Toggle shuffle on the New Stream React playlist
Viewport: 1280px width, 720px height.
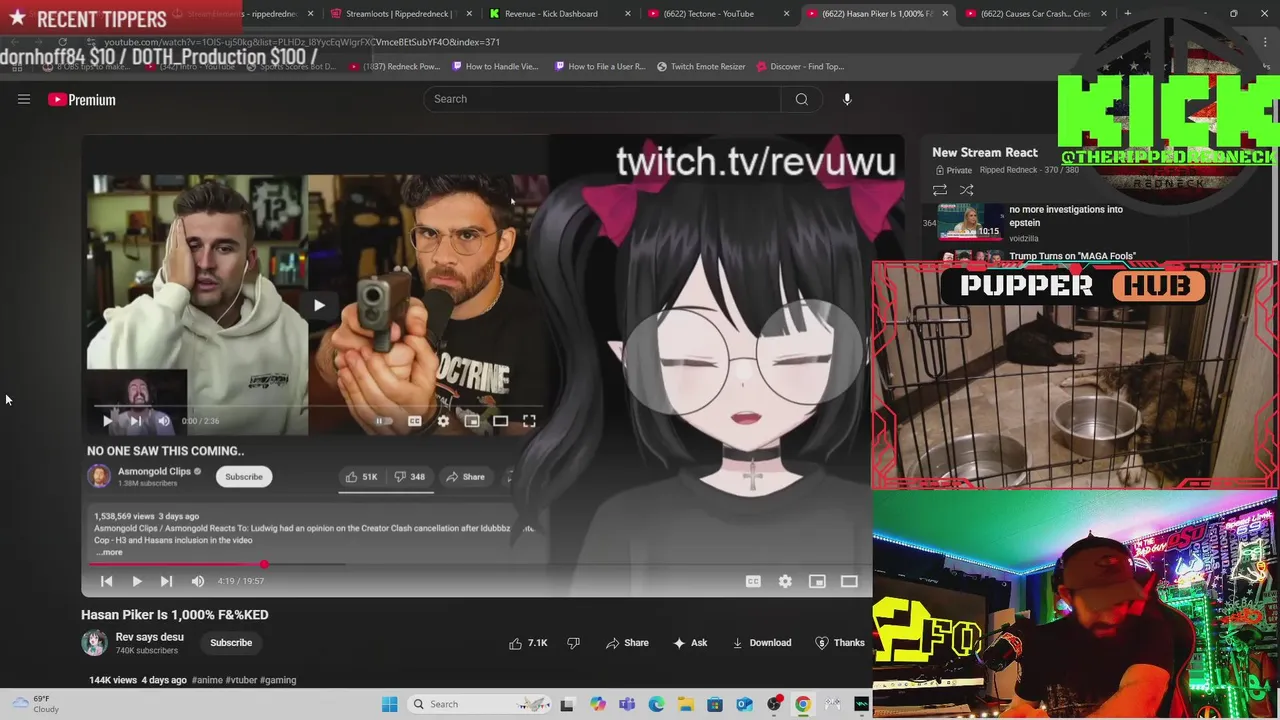(966, 190)
